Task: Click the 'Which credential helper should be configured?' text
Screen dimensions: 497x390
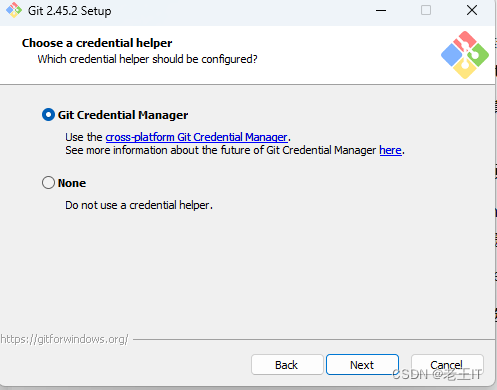Action: (147, 59)
